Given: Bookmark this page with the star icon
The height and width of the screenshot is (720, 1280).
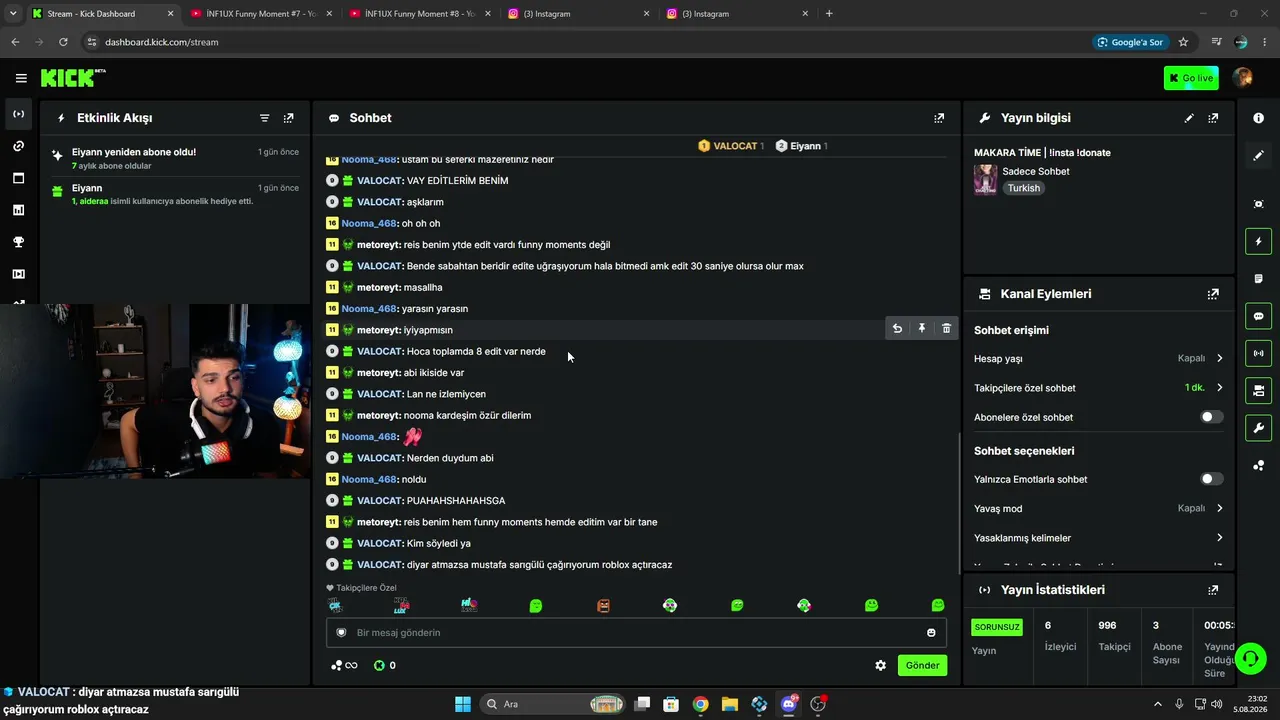Looking at the screenshot, I should click(1183, 42).
